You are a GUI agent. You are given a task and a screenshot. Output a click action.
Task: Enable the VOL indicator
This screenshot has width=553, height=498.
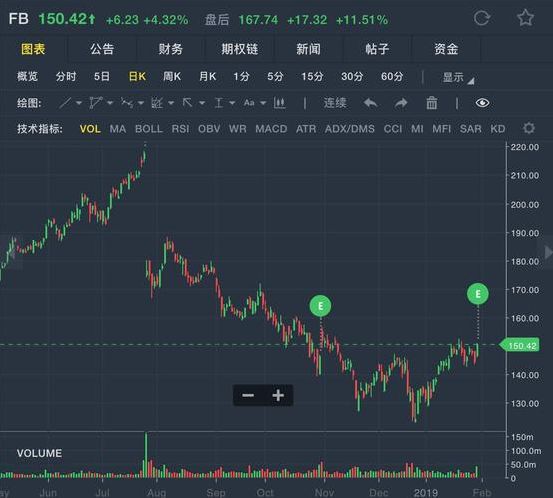click(x=90, y=129)
